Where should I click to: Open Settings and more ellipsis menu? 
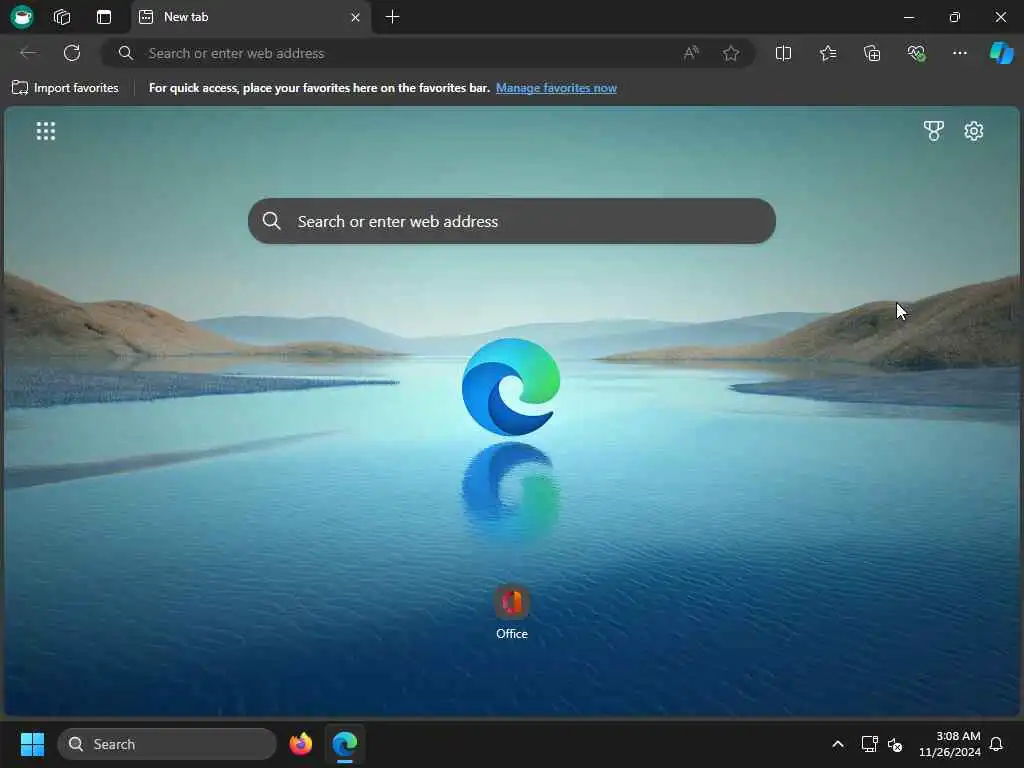[959, 53]
